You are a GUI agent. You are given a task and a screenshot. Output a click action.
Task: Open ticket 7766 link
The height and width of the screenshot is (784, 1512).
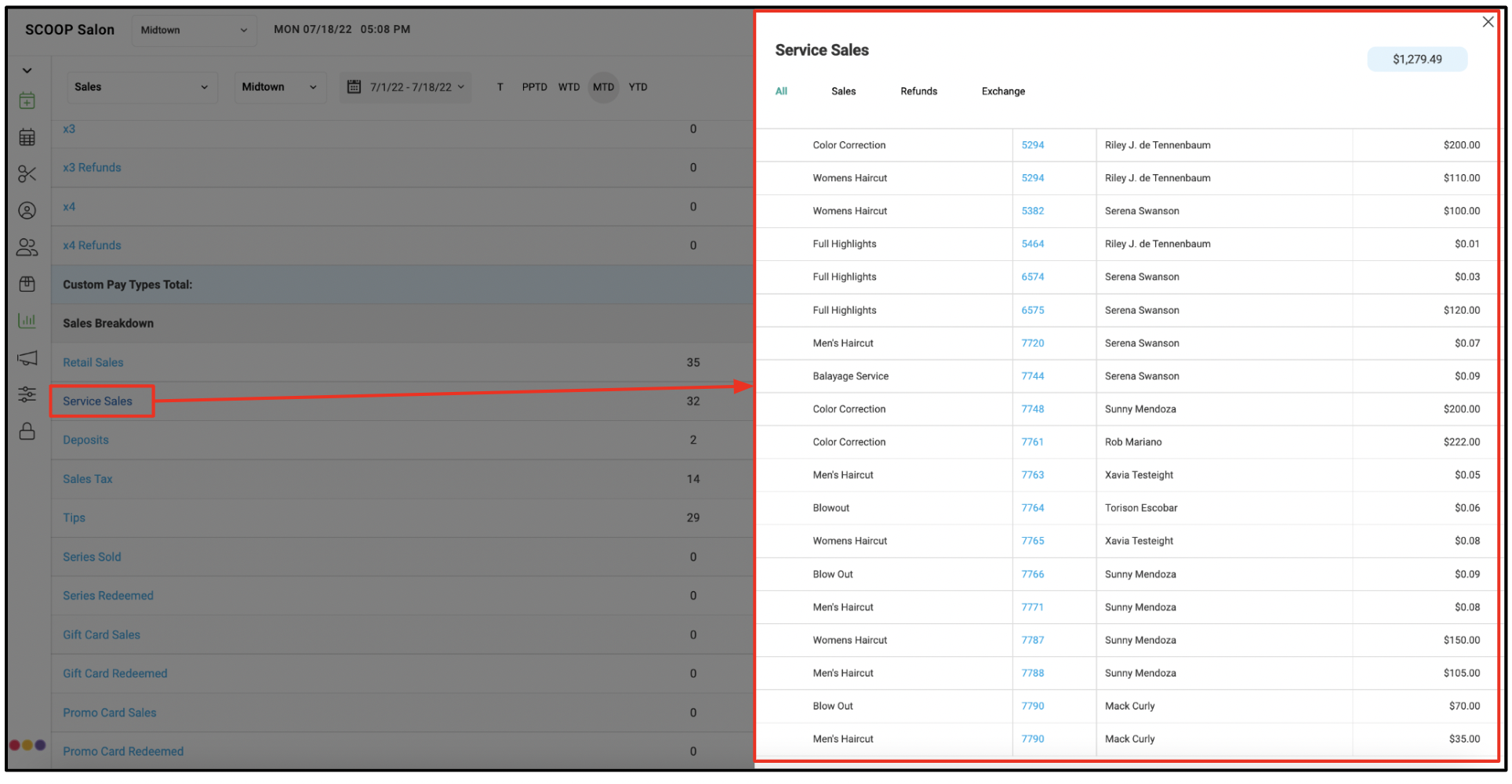pyautogui.click(x=1032, y=575)
